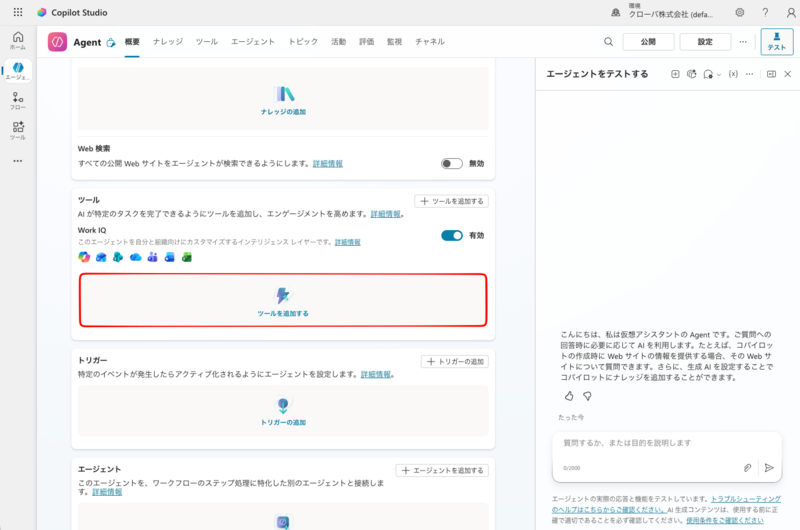
Task: Click the SharePoint icon under Work IQ
Action: coord(118,257)
